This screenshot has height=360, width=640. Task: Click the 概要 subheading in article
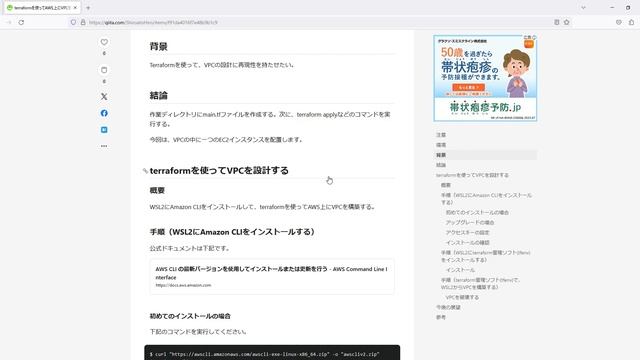coord(157,191)
